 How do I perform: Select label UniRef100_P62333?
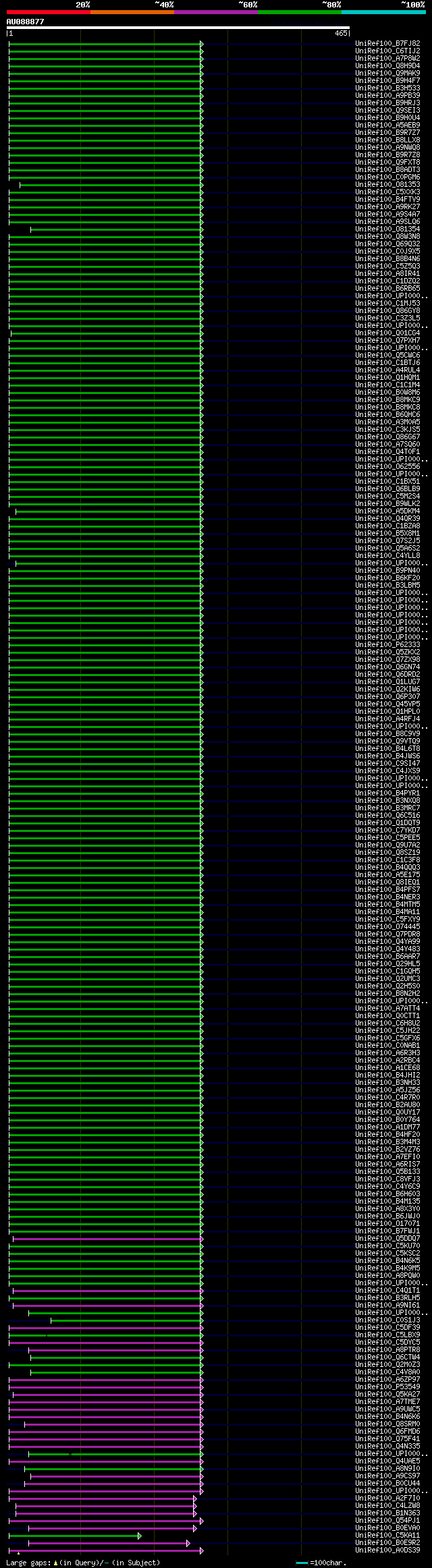[387, 645]
